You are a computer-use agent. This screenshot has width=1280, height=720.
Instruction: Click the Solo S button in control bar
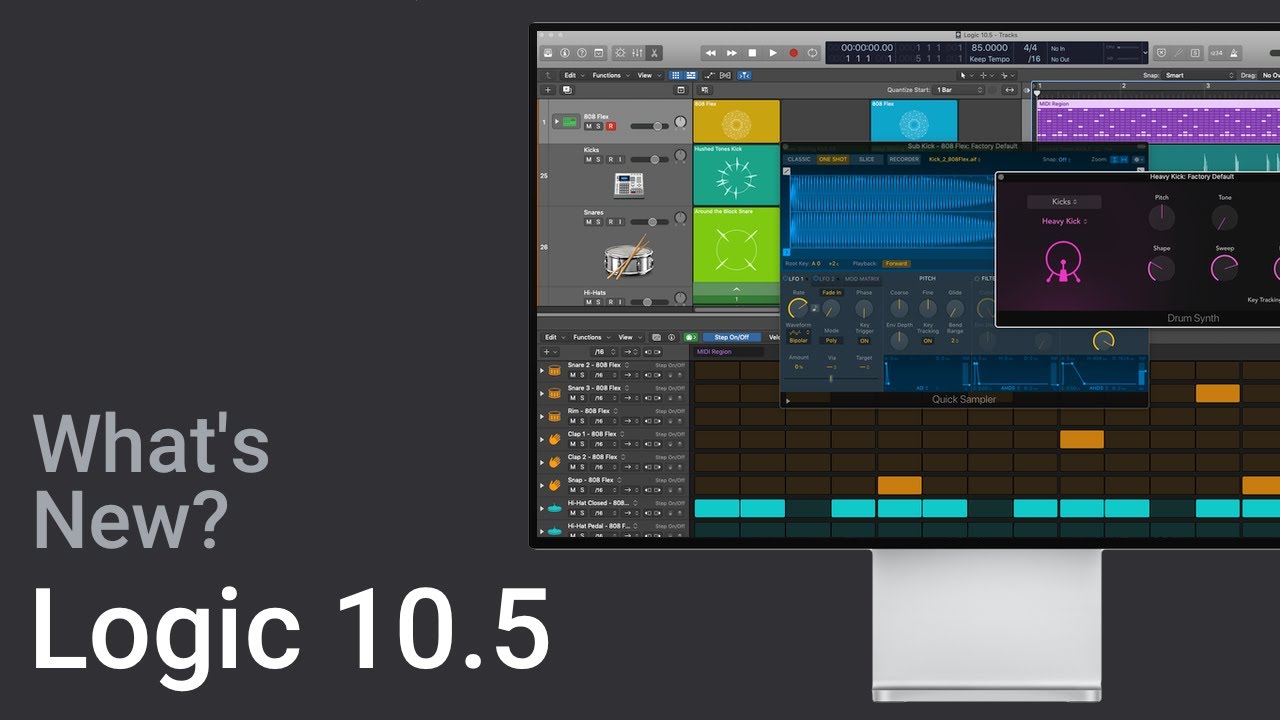(x=1196, y=53)
